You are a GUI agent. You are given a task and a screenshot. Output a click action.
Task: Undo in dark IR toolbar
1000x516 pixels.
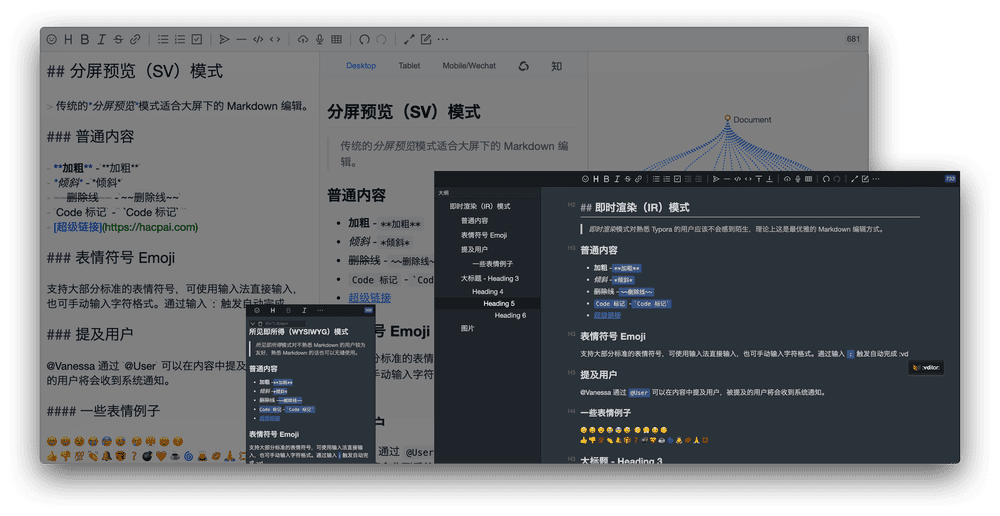[x=826, y=179]
